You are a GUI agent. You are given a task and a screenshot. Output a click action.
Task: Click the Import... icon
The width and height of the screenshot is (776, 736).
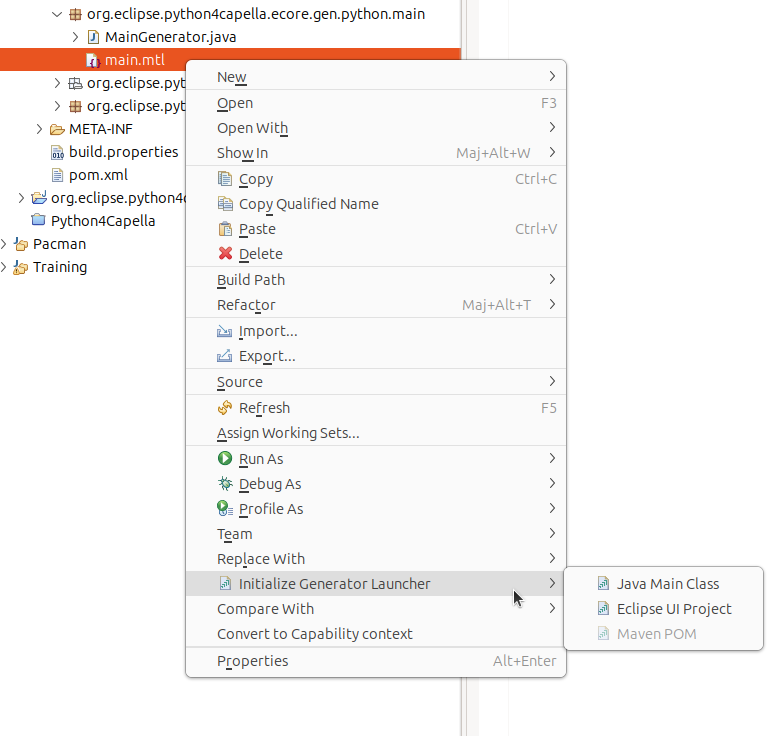pos(225,331)
